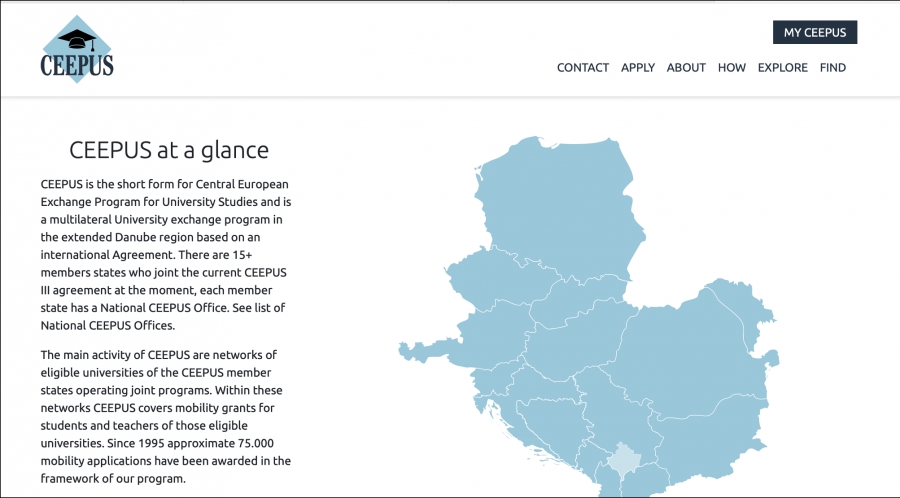Open the MY CEEPUS button
Viewport: 900px width, 498px height.
click(815, 32)
